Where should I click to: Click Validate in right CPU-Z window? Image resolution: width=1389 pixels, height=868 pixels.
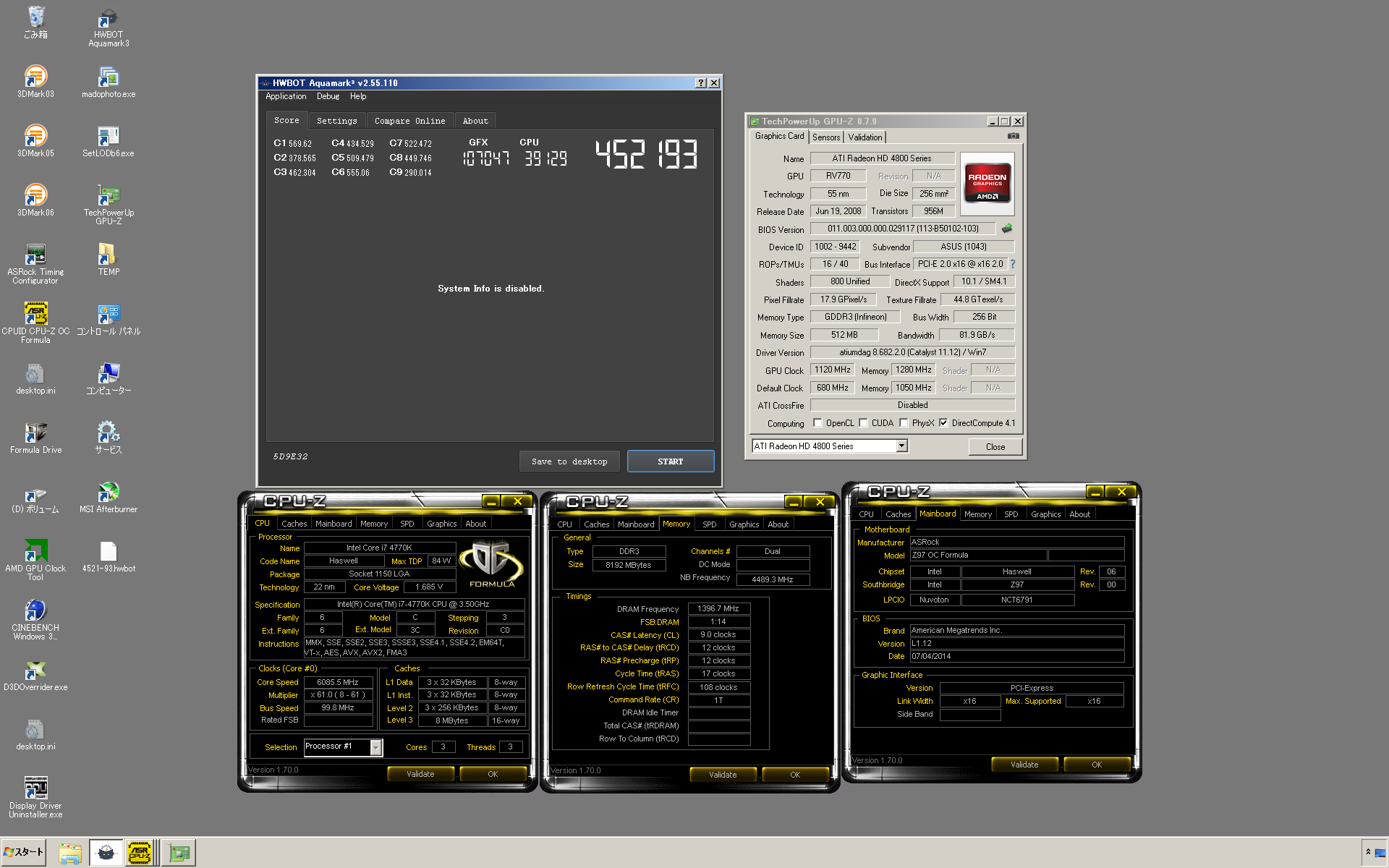[x=1024, y=765]
